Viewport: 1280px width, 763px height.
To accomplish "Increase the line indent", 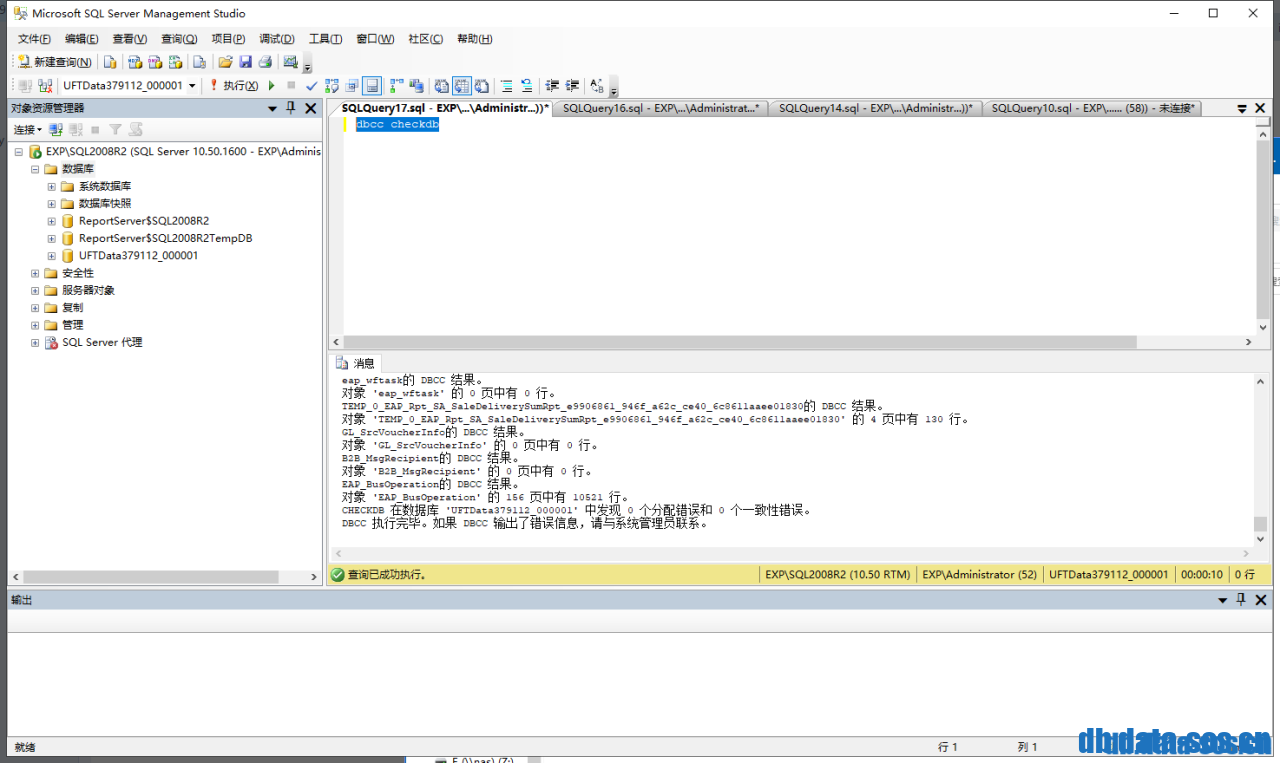I will click(572, 86).
